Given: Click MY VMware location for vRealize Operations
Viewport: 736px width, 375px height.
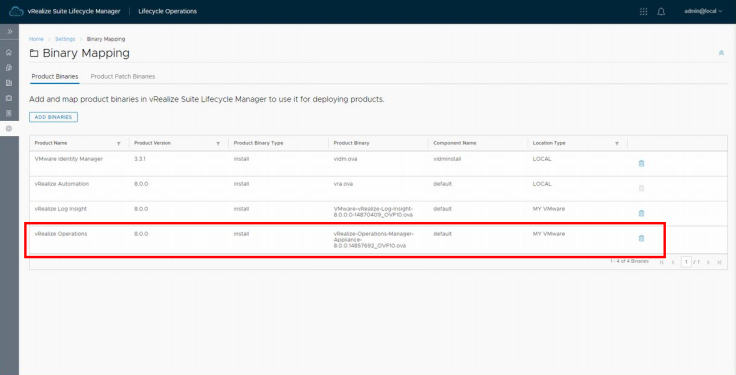Looking at the screenshot, I should (549, 234).
